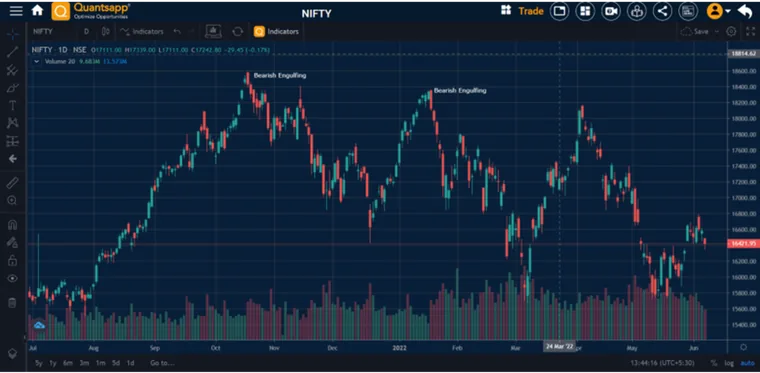Set date range to 1m
The image size is (760, 373).
(100, 363)
